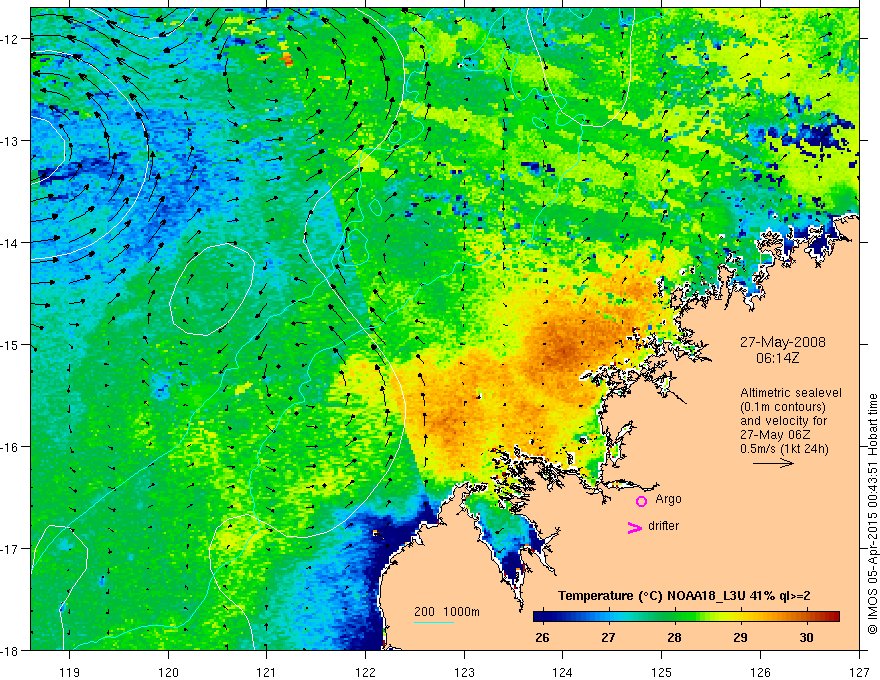Image resolution: width=880 pixels, height=680 pixels.
Task: Click the latitude label -18
Action: (x=10, y=651)
